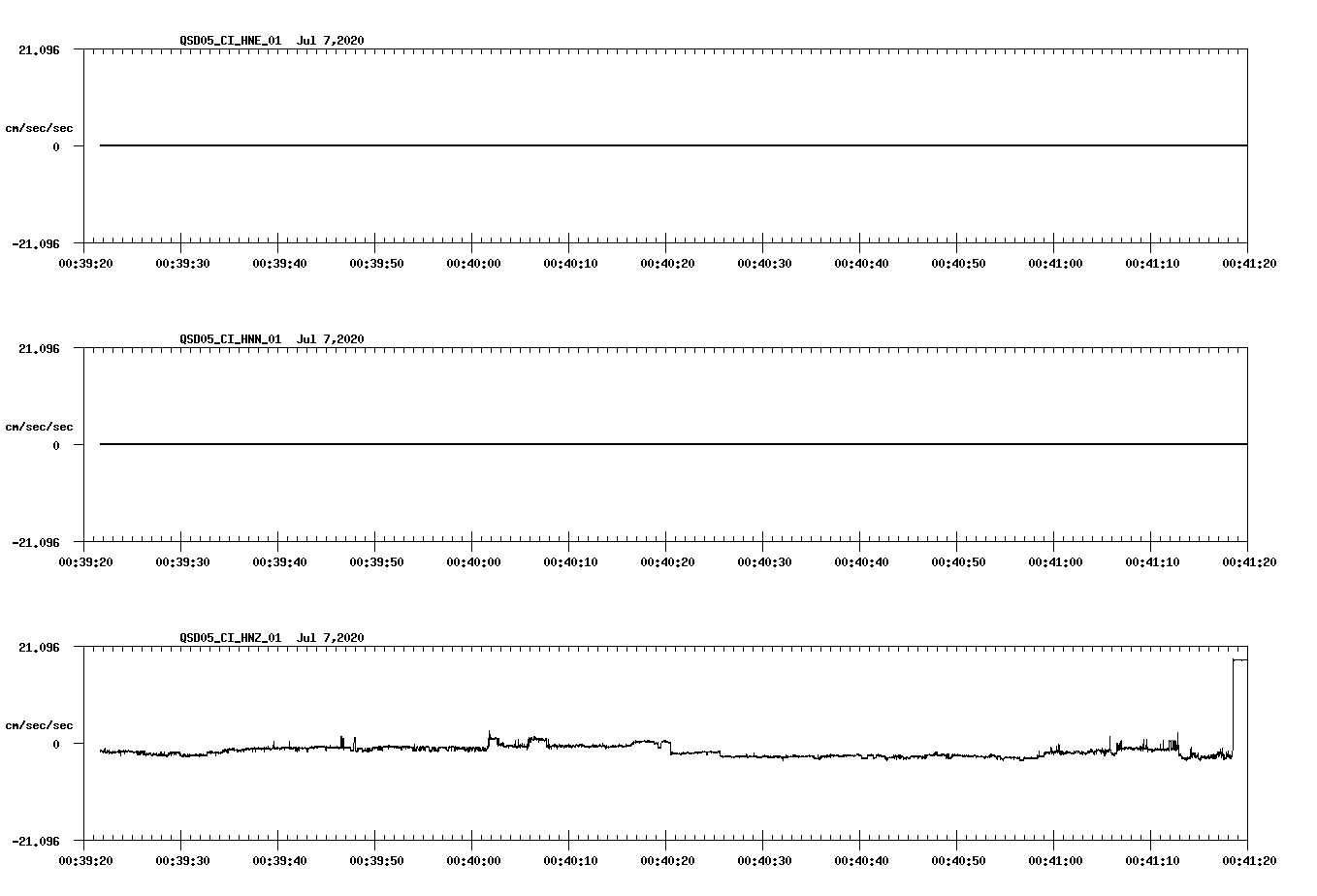Click the 00:39:30 time label under HNZ plot

point(182,860)
